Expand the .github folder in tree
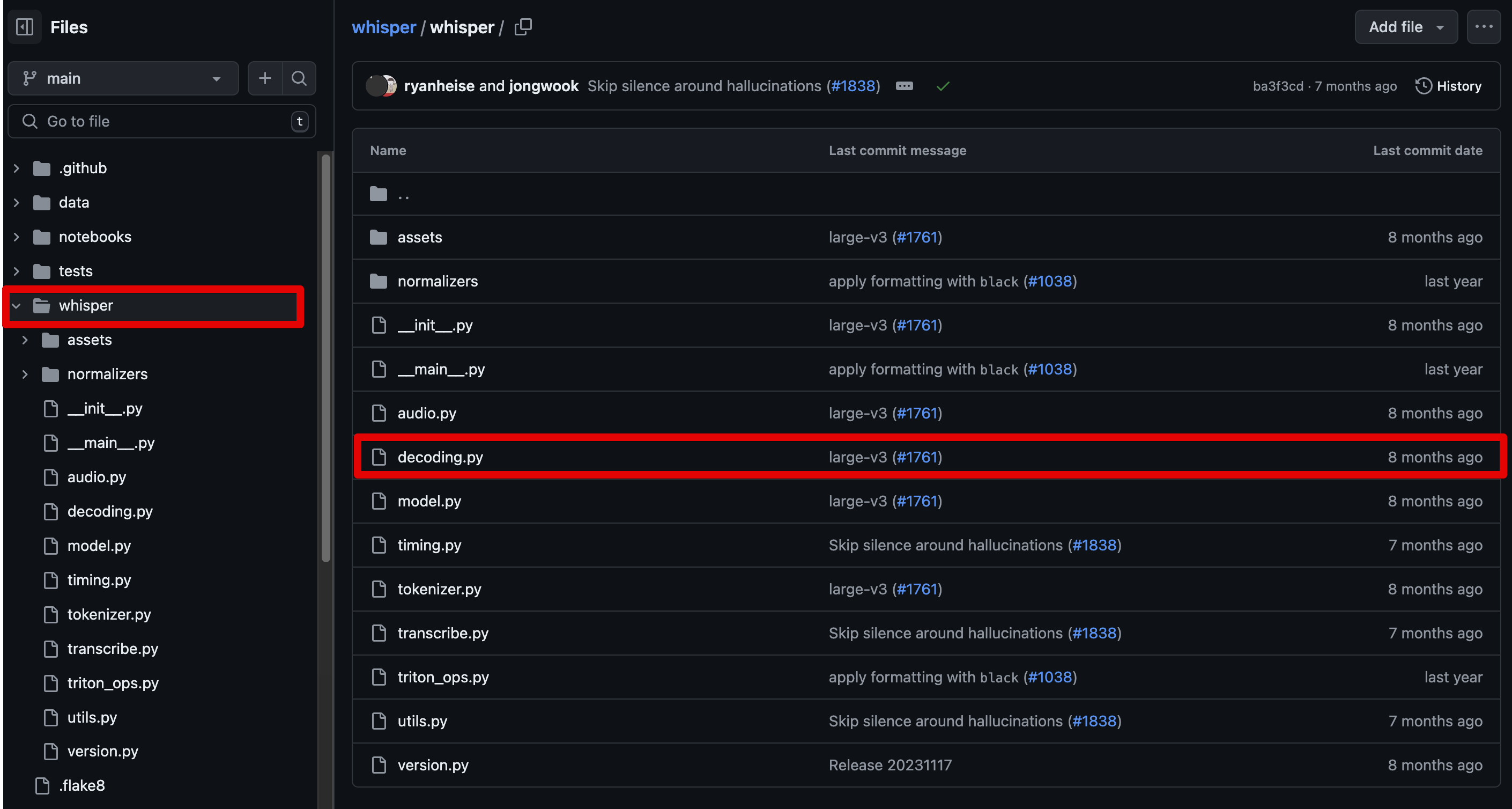The width and height of the screenshot is (1512, 809). pyautogui.click(x=17, y=168)
